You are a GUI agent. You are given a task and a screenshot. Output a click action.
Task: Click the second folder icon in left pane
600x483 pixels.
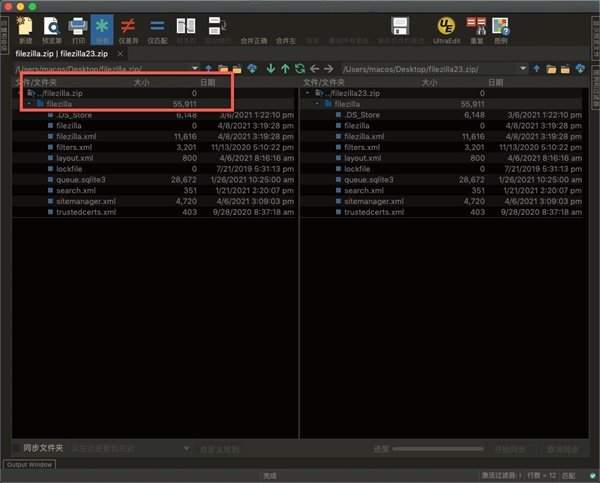point(237,69)
